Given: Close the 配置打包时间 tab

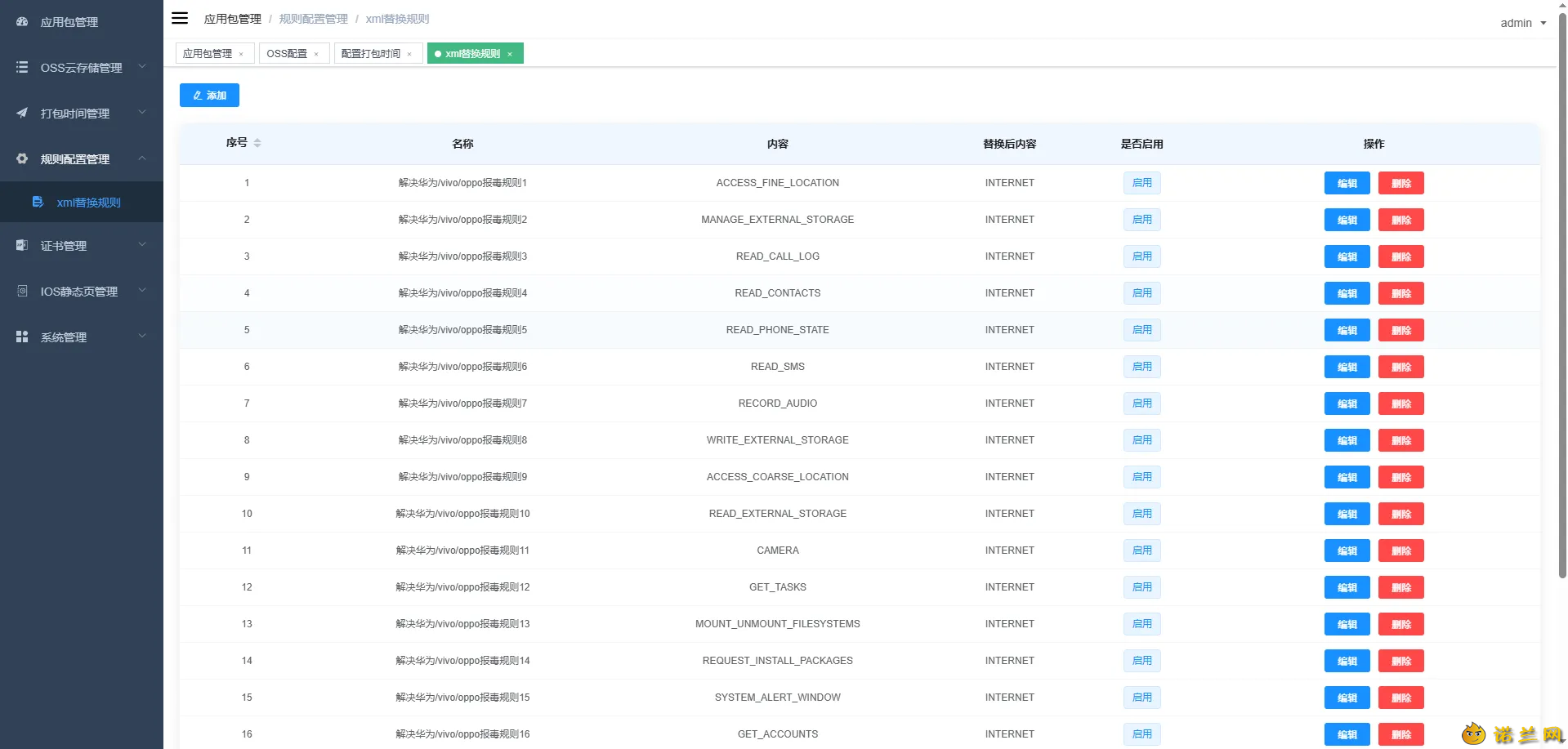Looking at the screenshot, I should 409,54.
